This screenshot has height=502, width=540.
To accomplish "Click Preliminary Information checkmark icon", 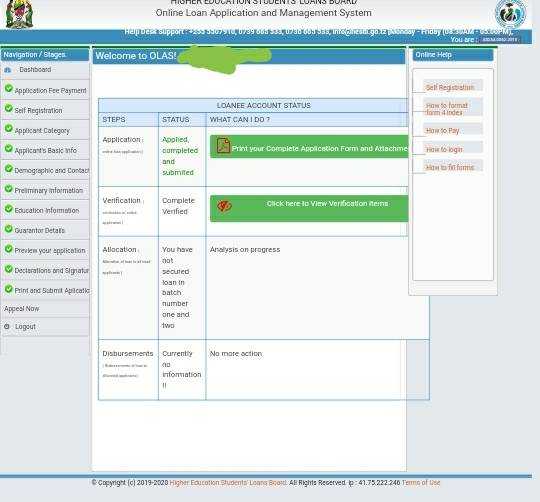I will pyautogui.click(x=9, y=188).
